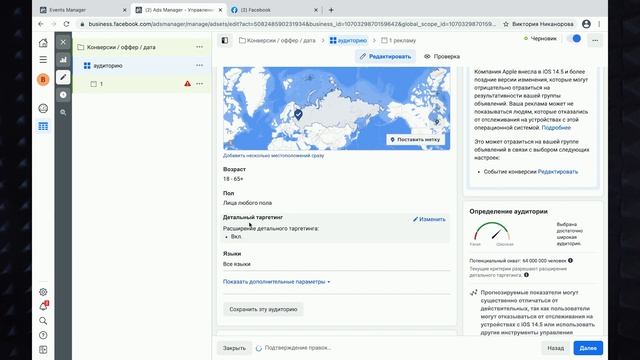Viewport: 640px width, 360px height.
Task: Click the zoom magnifier in dark strip
Action: tap(63, 112)
